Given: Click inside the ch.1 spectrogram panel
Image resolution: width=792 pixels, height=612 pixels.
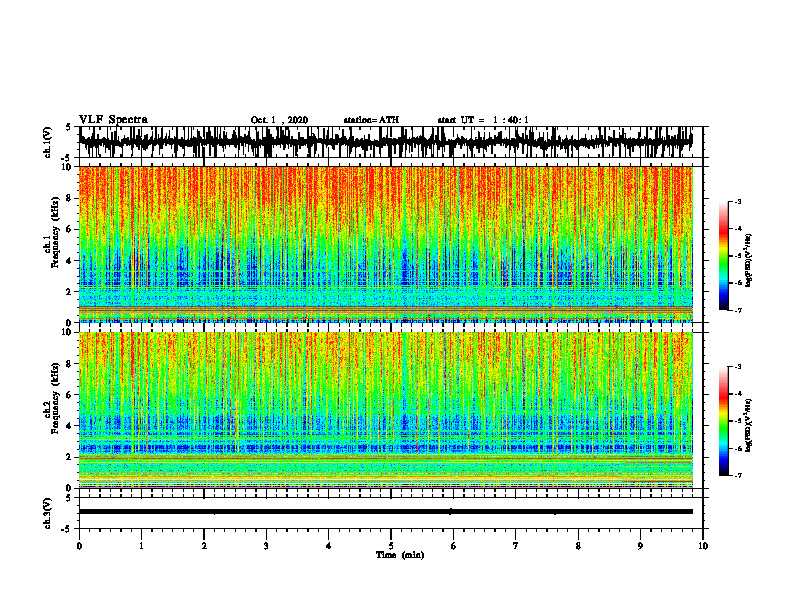Looking at the screenshot, I should (385, 244).
